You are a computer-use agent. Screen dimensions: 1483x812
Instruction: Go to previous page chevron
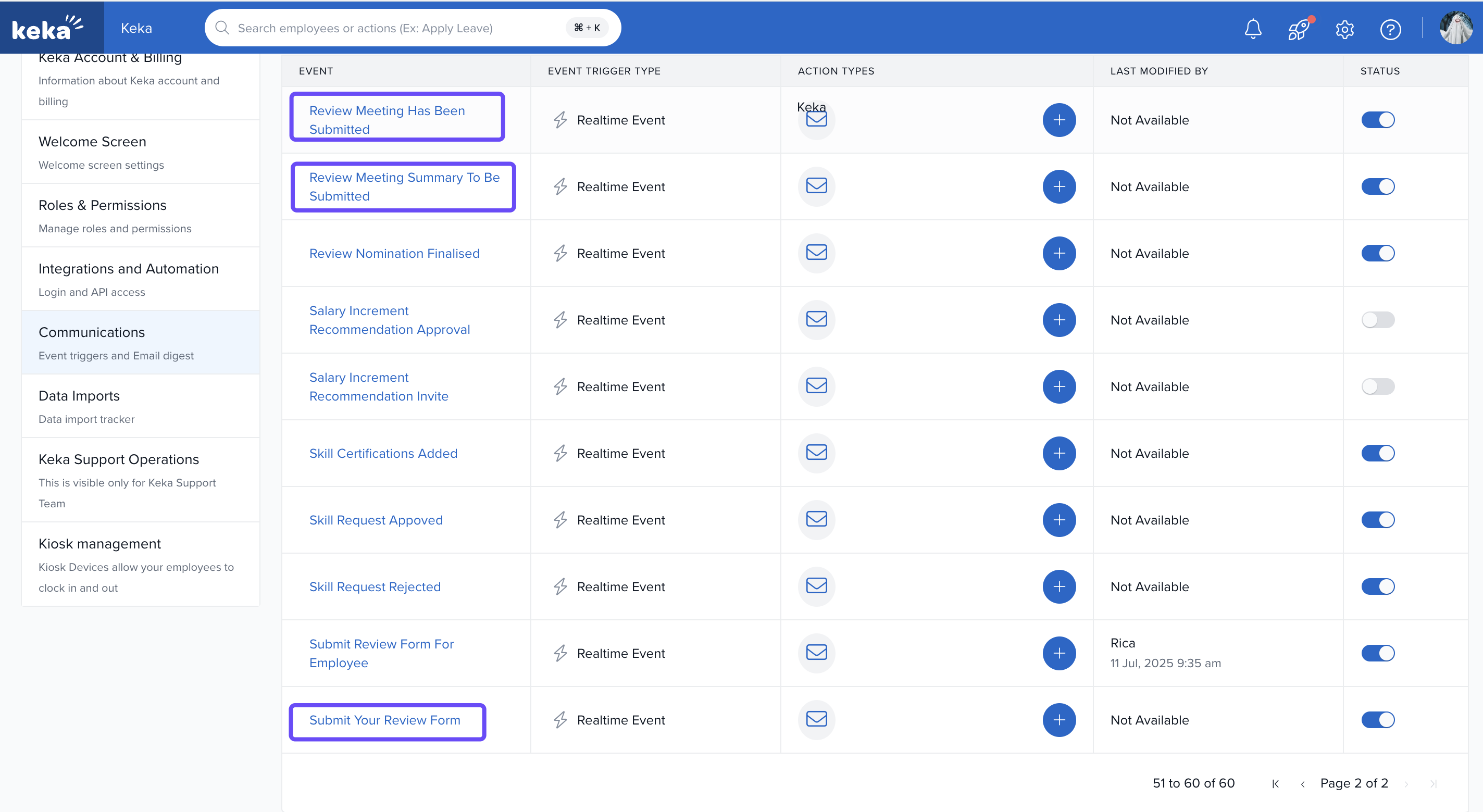(1302, 784)
